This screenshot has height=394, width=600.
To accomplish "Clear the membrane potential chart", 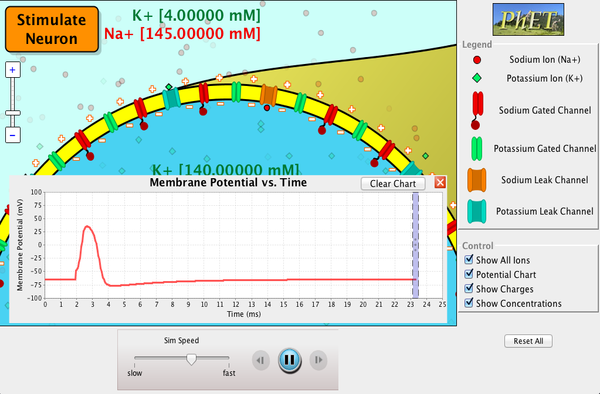I will [393, 184].
